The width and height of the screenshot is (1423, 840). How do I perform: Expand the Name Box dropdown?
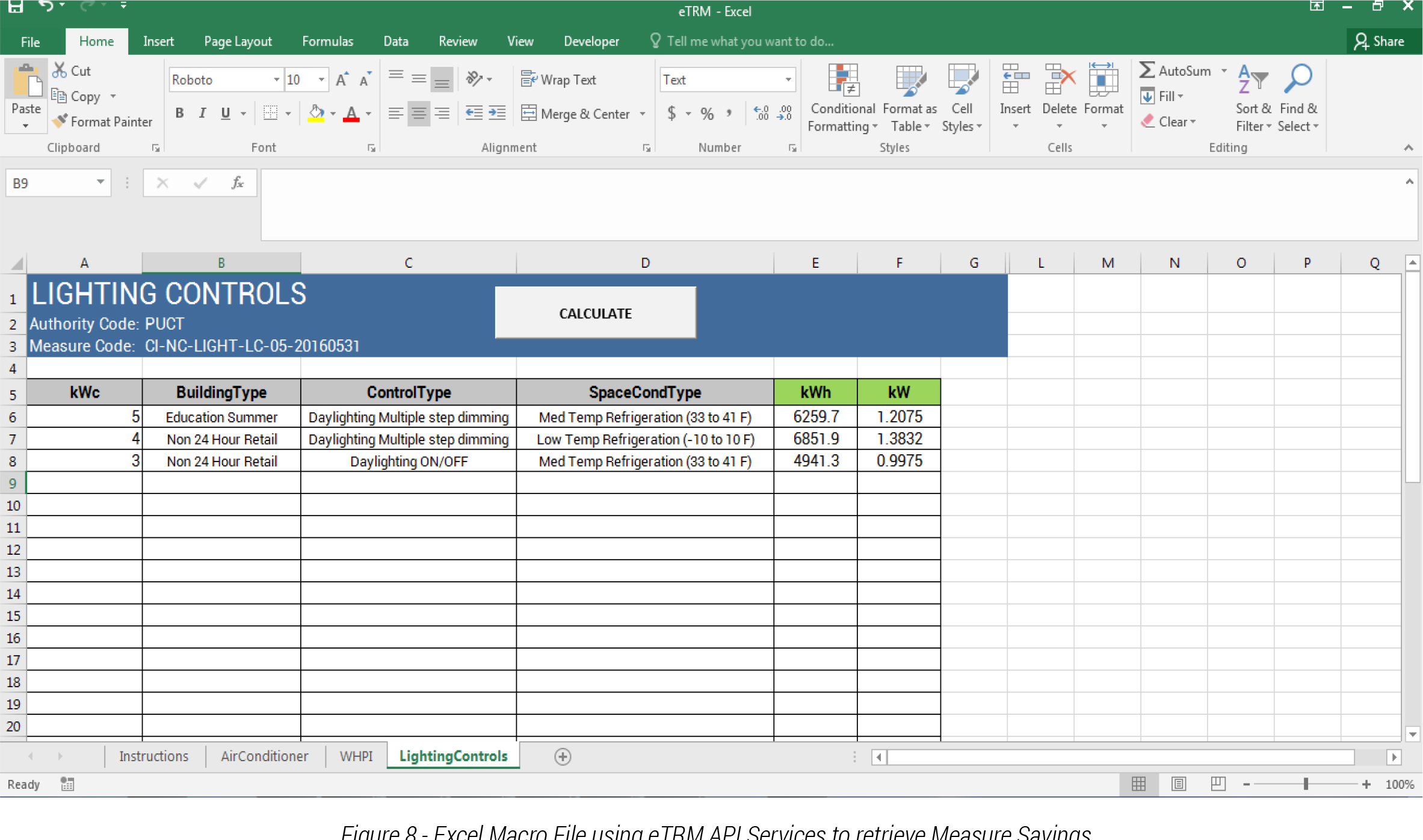coord(100,182)
